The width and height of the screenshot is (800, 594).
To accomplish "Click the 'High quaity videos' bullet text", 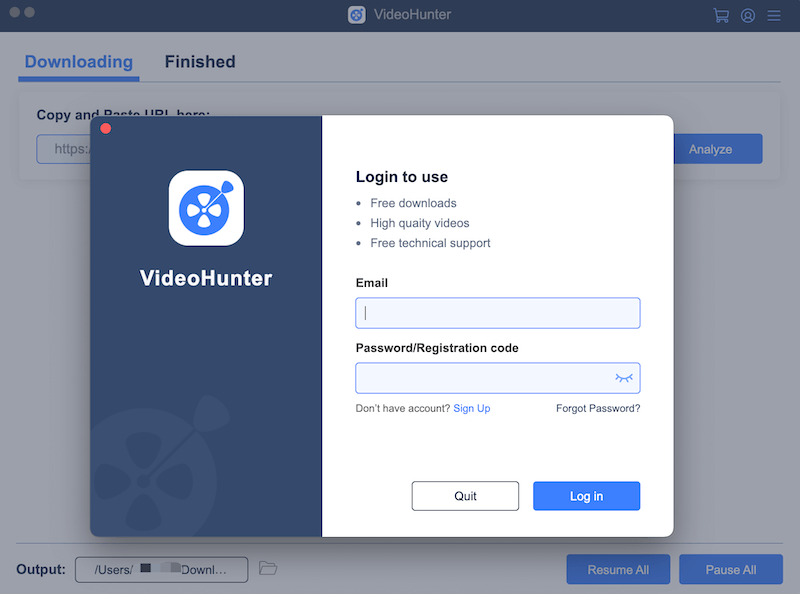I will pos(420,223).
